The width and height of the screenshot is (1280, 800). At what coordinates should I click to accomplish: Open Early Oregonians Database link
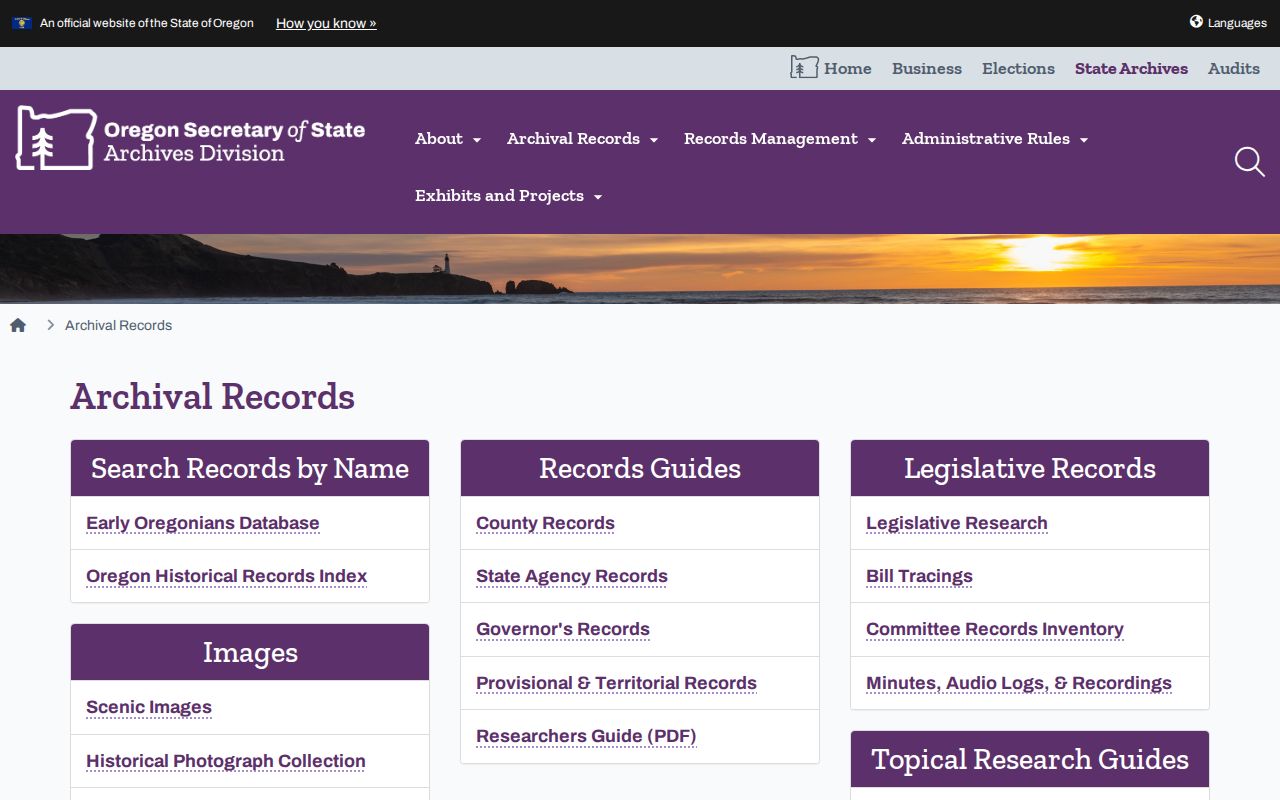pos(203,523)
